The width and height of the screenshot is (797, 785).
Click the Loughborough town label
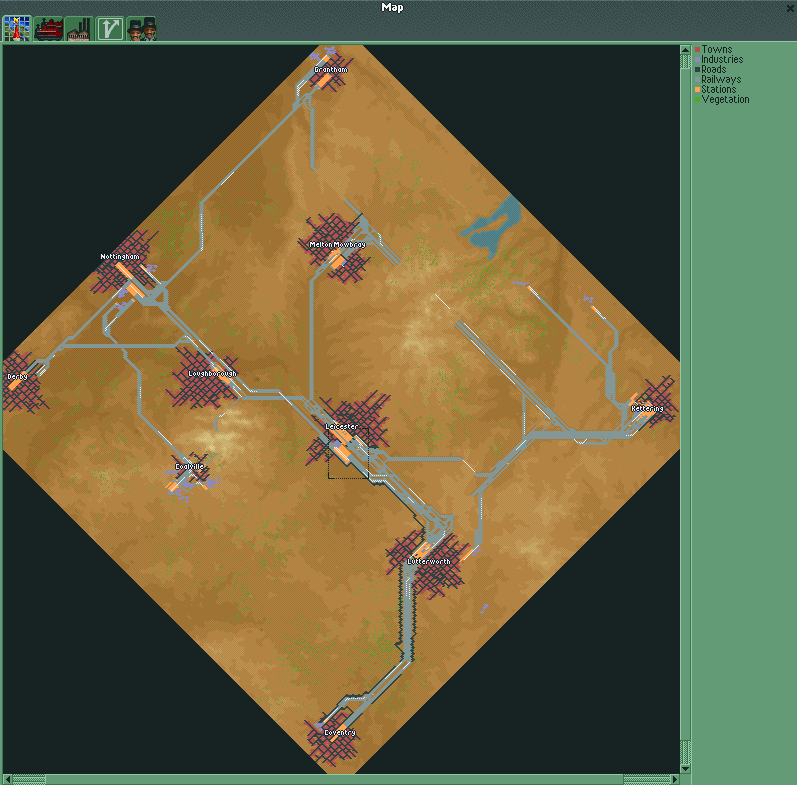(x=212, y=374)
